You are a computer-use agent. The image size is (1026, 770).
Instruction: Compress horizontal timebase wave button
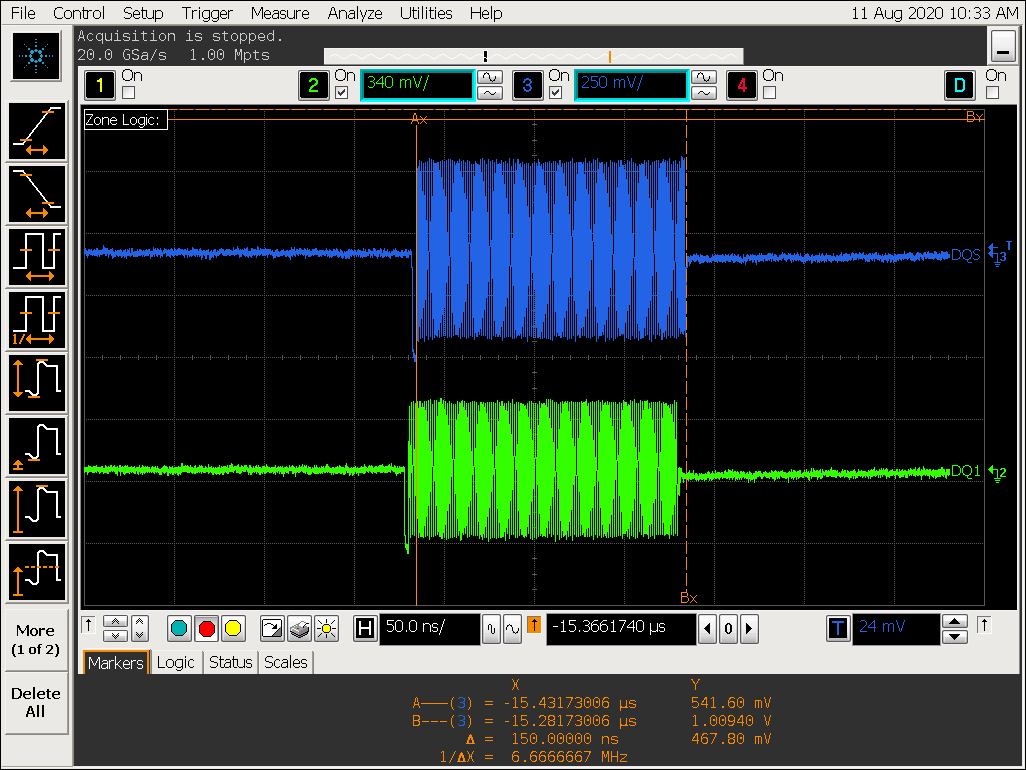coord(492,629)
